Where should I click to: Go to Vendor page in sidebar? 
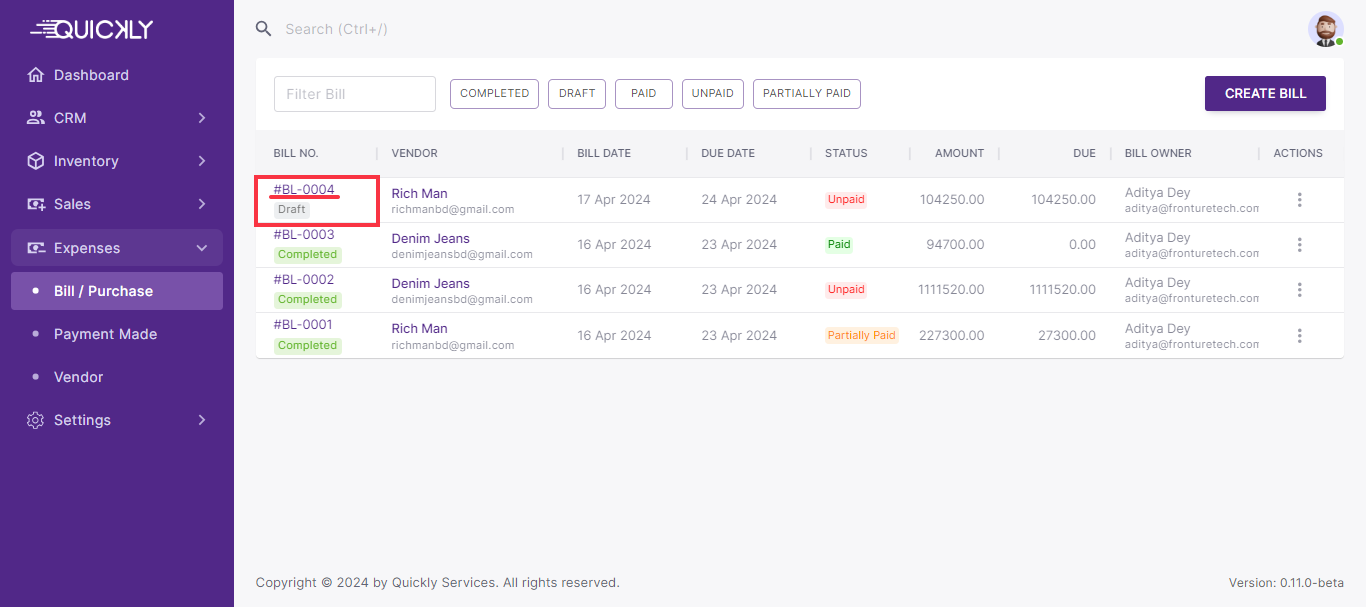pyautogui.click(x=78, y=377)
